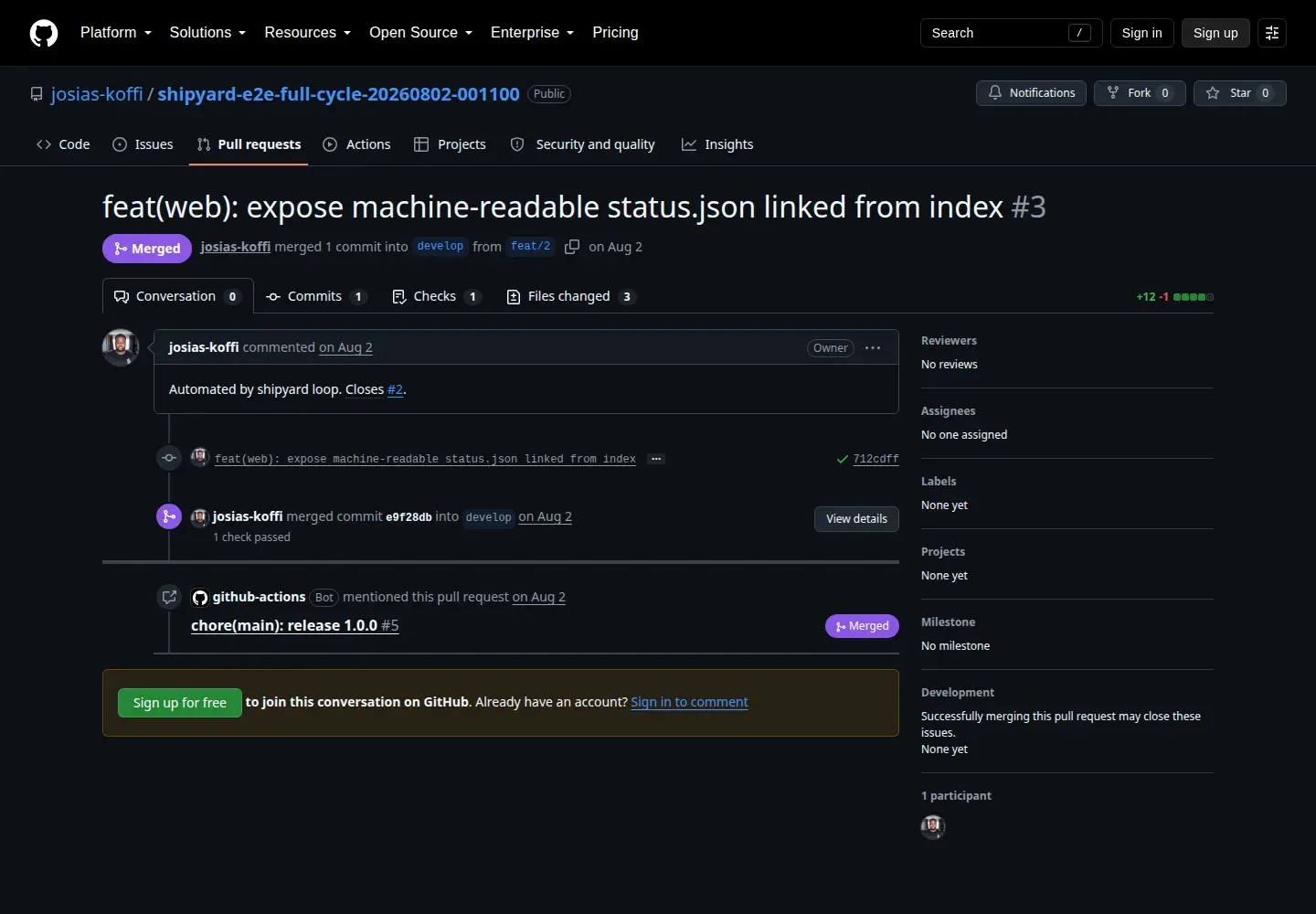Expand the Solutions menu
The image size is (1316, 914).
[x=207, y=33]
